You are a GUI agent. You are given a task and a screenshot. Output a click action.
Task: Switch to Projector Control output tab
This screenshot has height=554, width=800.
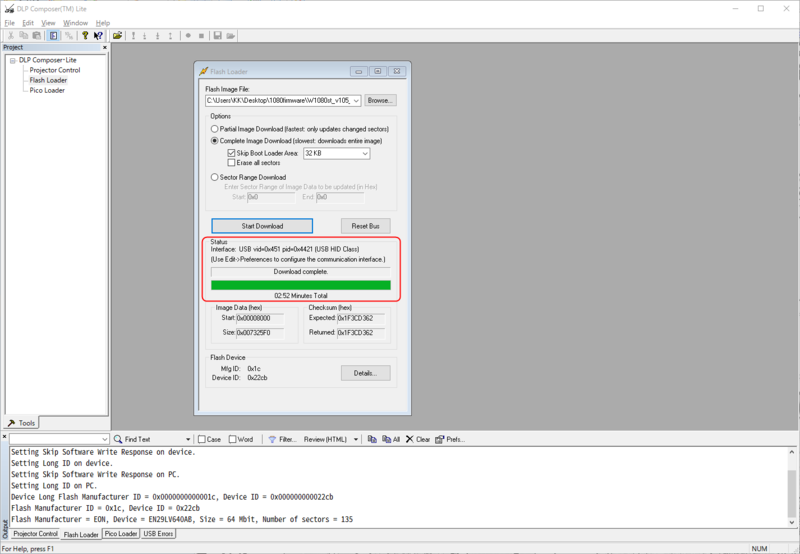pyautogui.click(x=35, y=534)
